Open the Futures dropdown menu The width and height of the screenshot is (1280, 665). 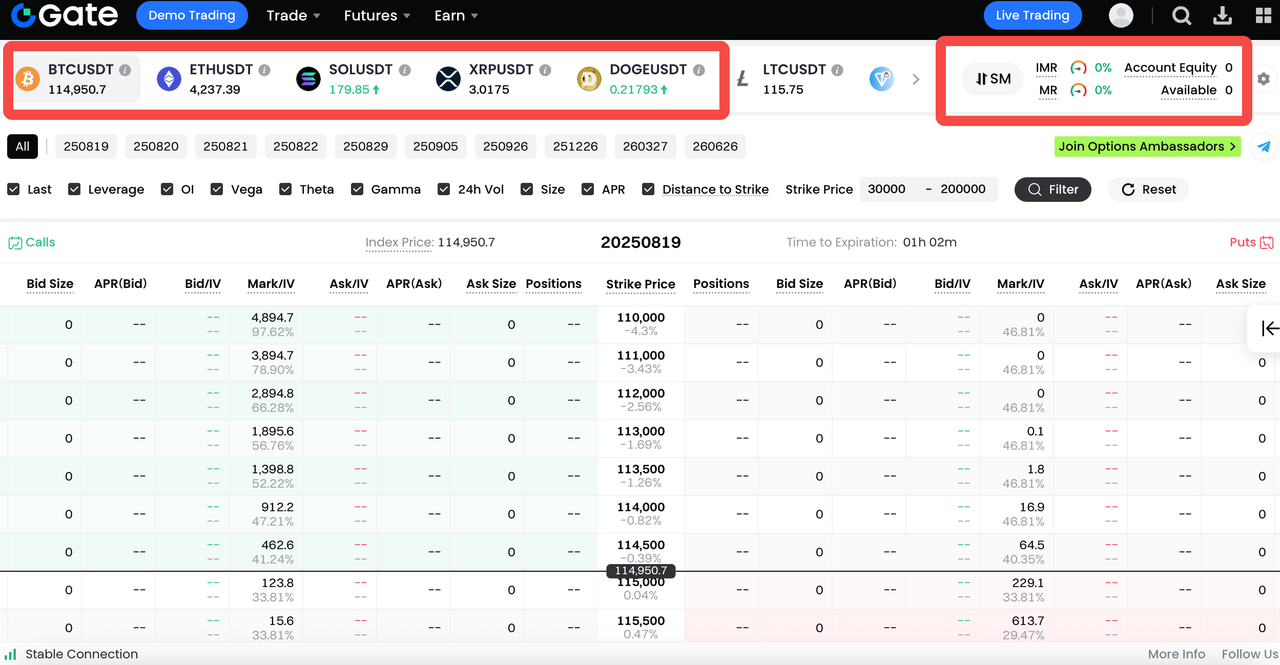tap(377, 16)
